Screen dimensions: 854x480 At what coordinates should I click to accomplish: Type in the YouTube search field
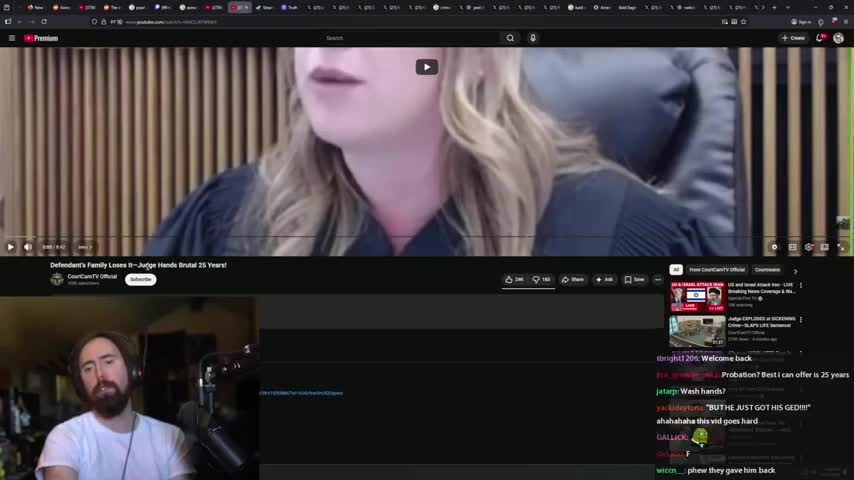(x=410, y=38)
